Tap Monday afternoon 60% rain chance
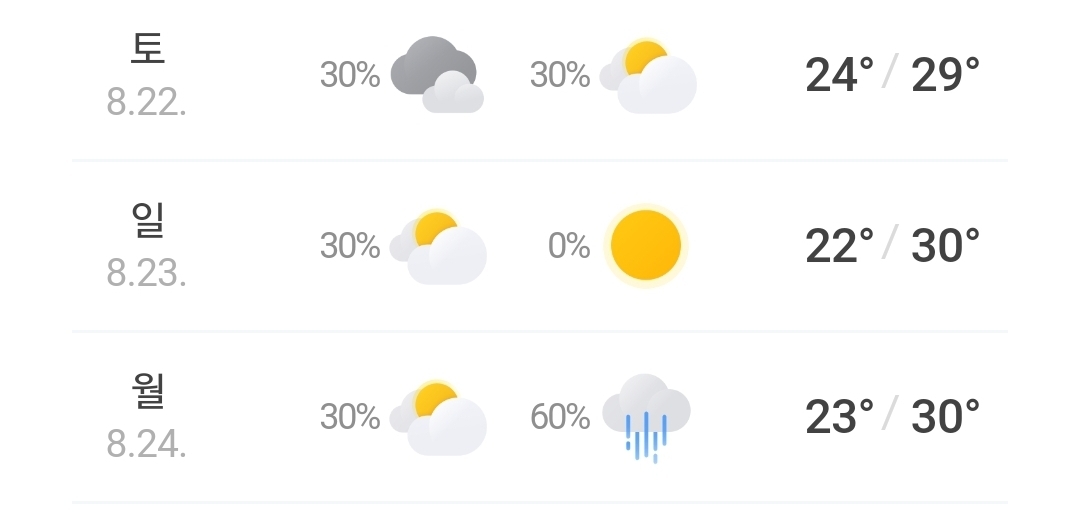This screenshot has width=1080, height=513. (x=560, y=417)
